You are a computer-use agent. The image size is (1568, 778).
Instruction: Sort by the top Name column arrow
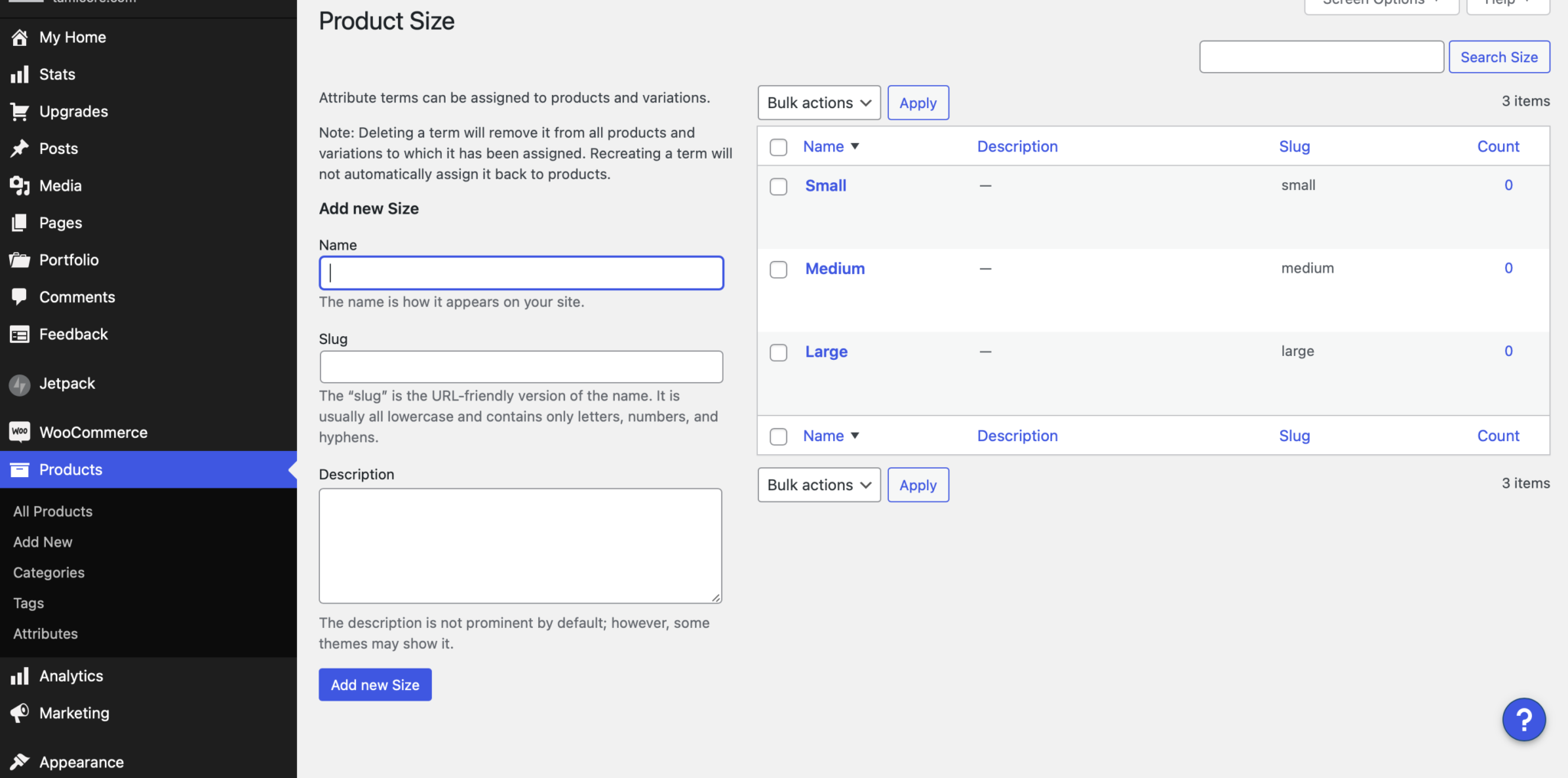855,146
